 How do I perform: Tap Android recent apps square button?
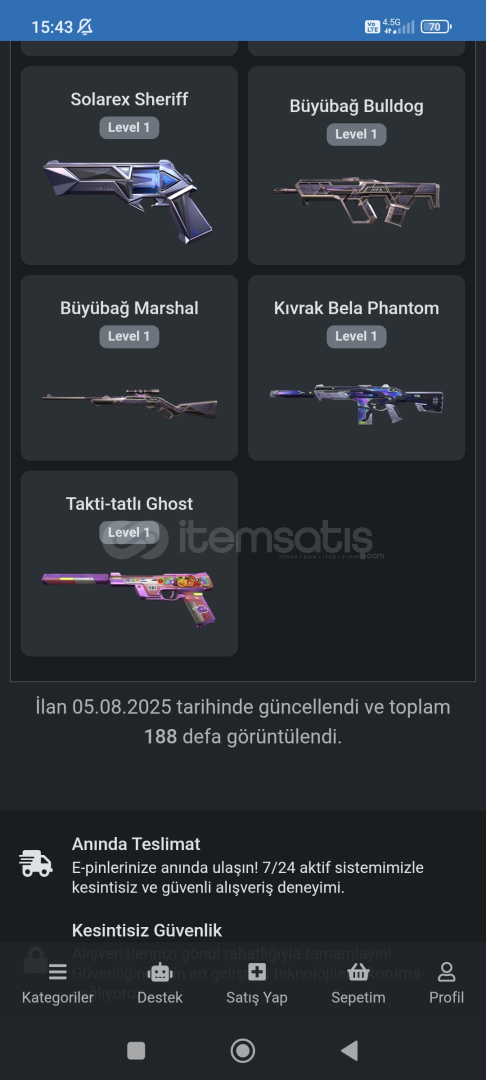(x=136, y=1050)
